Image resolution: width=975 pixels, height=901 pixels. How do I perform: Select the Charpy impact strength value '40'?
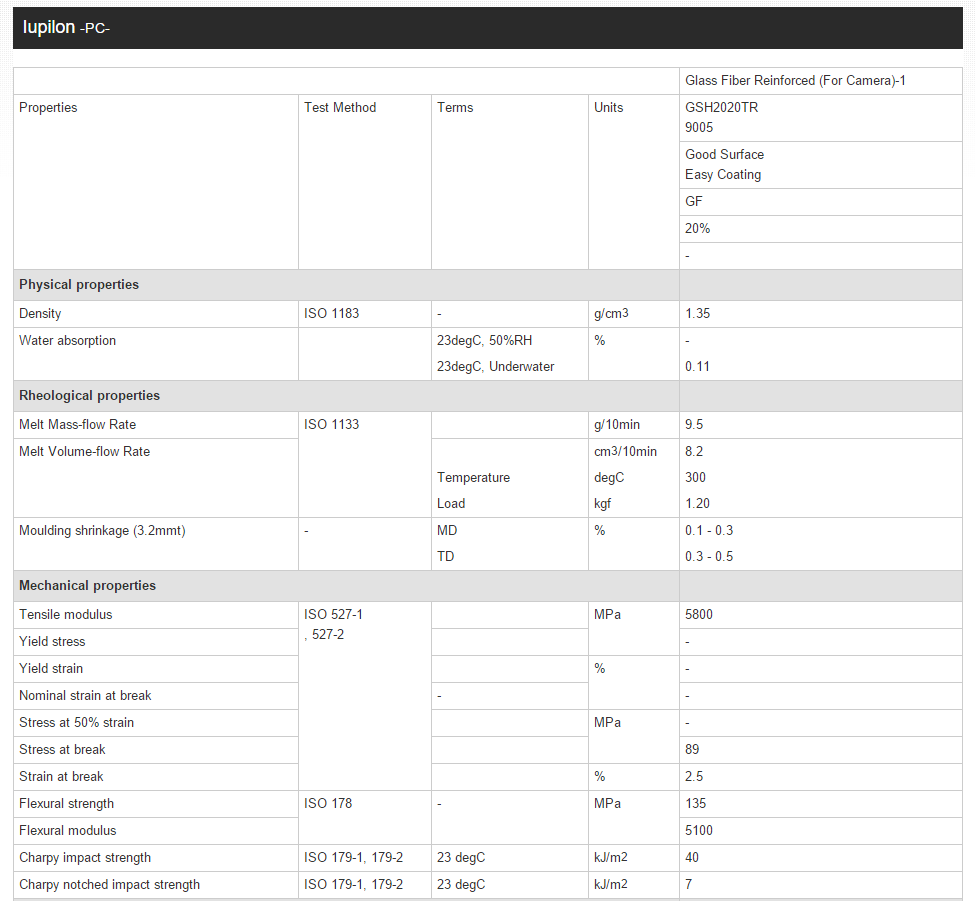(692, 858)
